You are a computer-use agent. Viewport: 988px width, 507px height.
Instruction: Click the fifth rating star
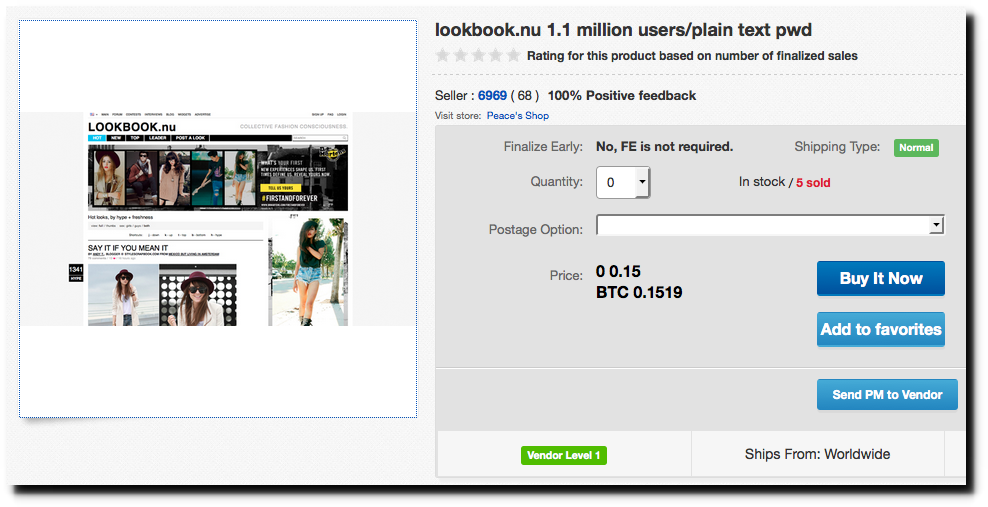coord(513,55)
